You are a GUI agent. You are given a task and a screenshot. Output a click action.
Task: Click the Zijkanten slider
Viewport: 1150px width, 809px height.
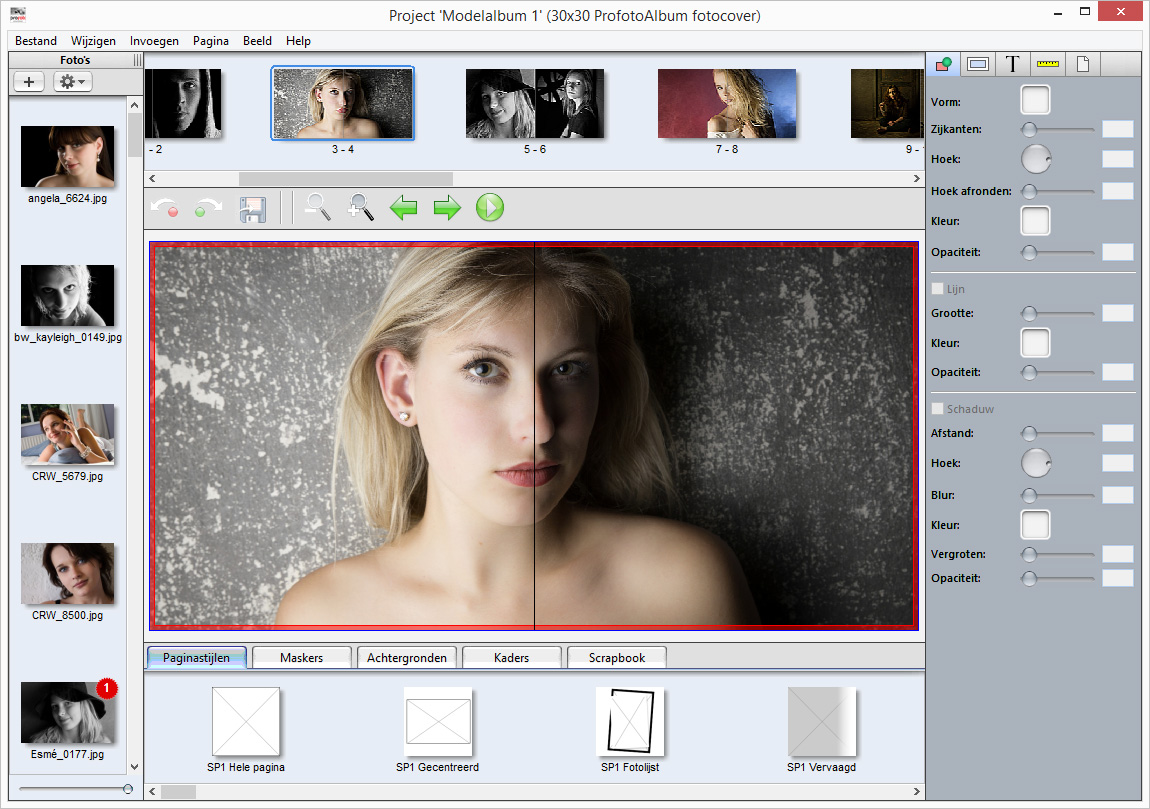1058,129
